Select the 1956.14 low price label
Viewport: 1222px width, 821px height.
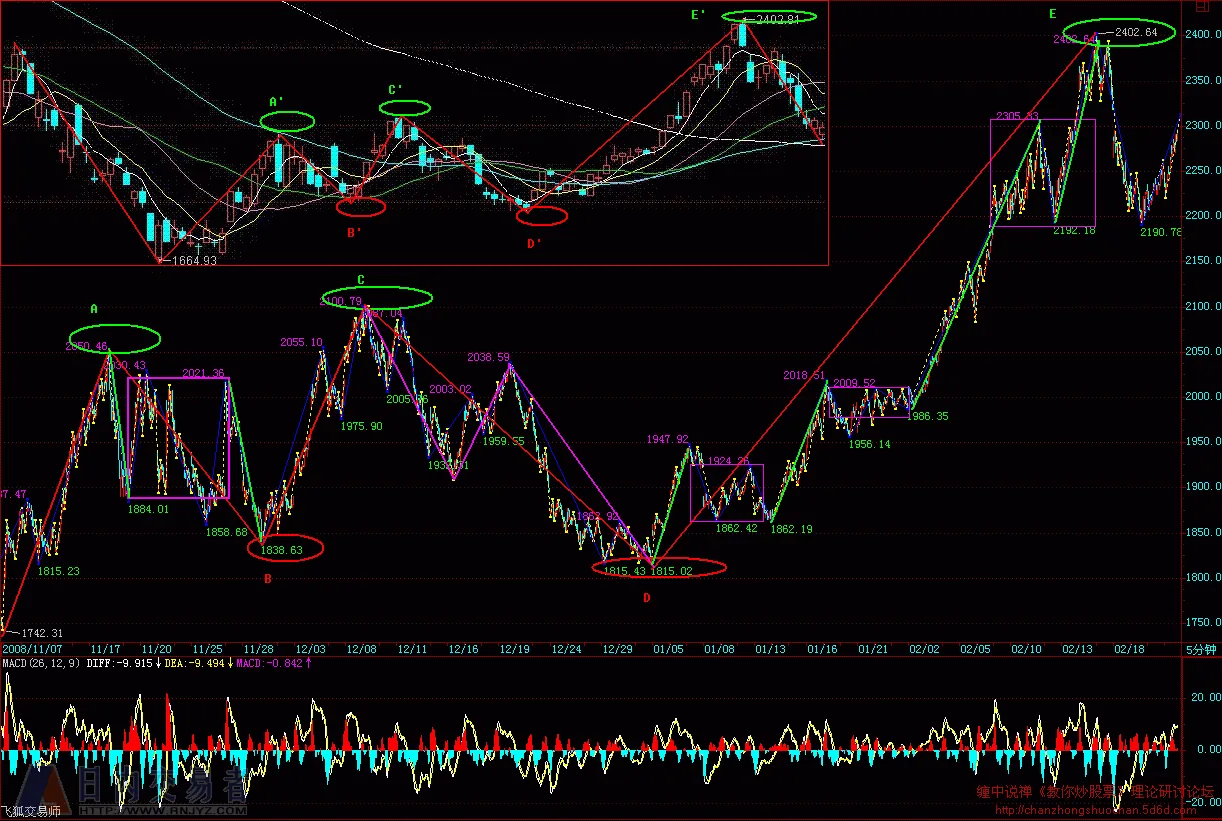(869, 444)
